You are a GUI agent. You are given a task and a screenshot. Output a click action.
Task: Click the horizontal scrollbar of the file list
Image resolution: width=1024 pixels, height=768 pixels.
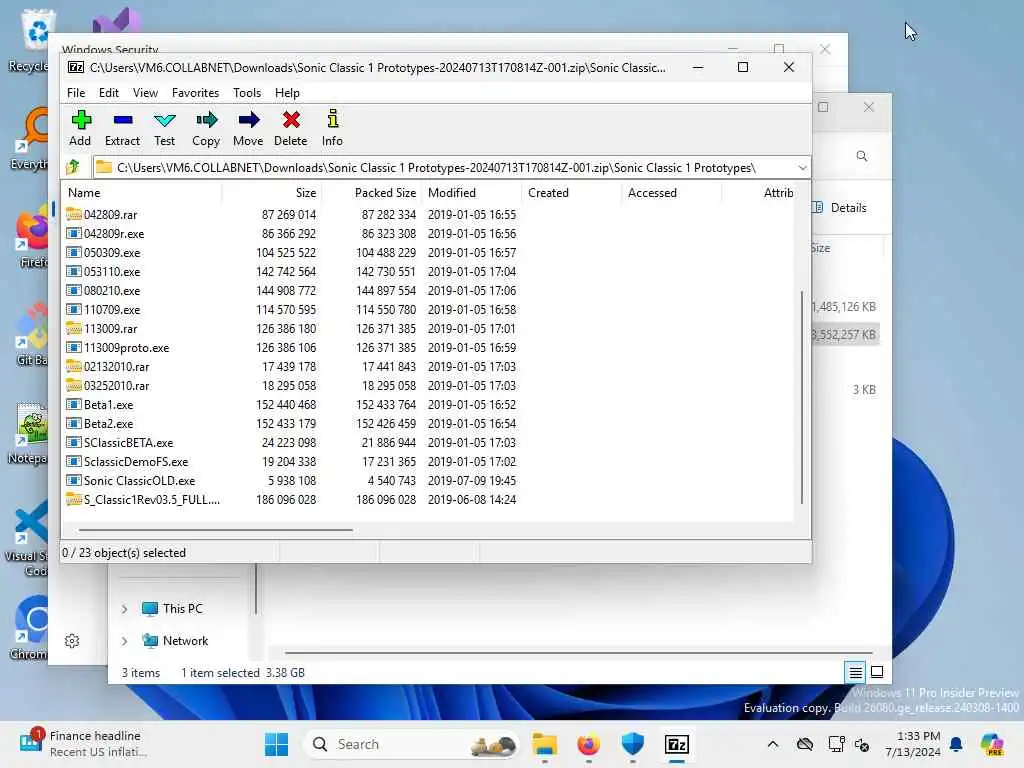[216, 530]
